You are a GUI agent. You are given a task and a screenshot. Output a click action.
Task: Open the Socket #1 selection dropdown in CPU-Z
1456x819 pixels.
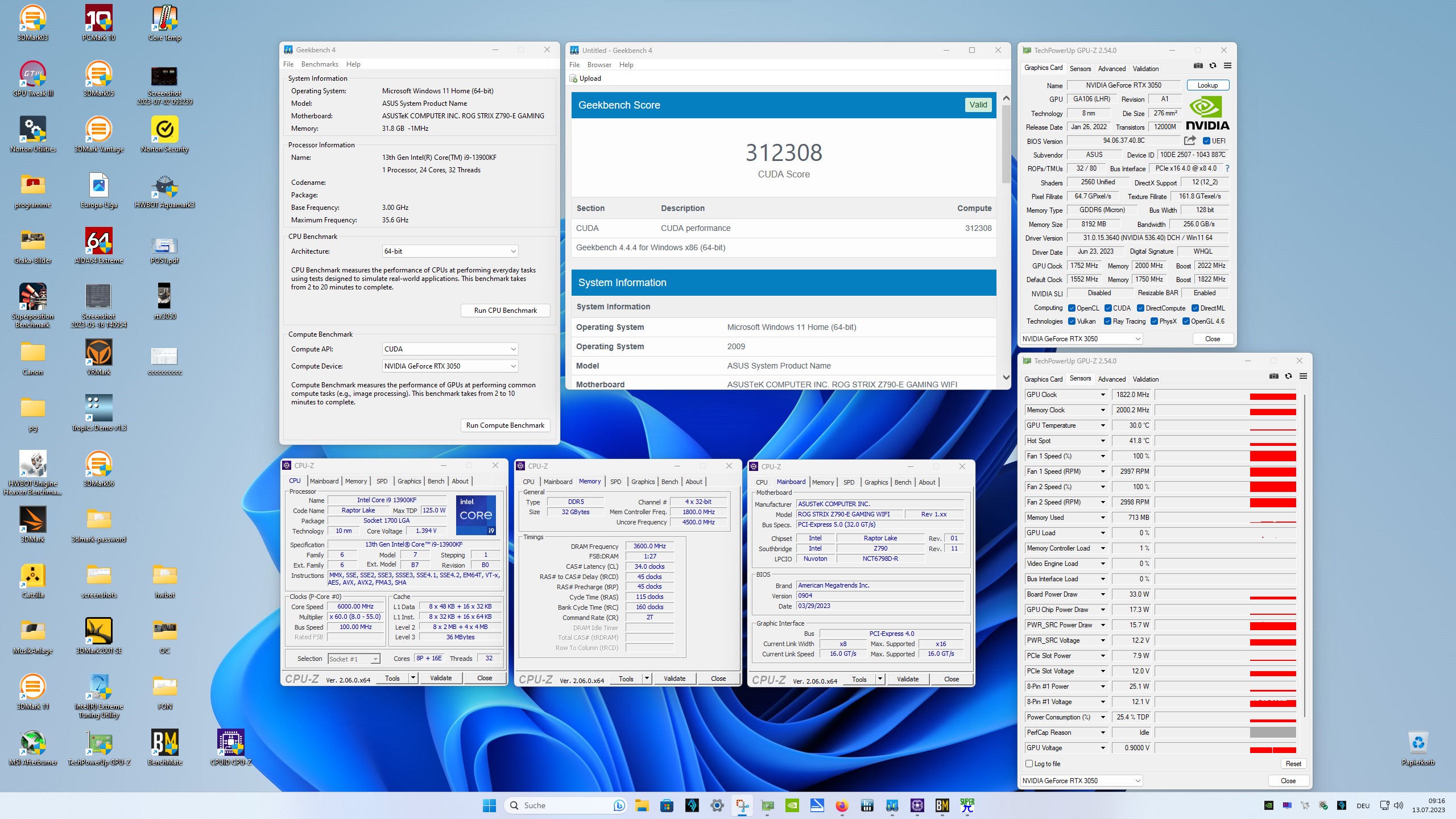[354, 659]
